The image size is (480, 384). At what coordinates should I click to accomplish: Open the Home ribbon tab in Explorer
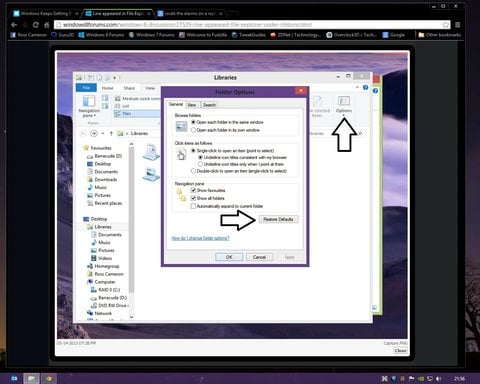point(107,88)
